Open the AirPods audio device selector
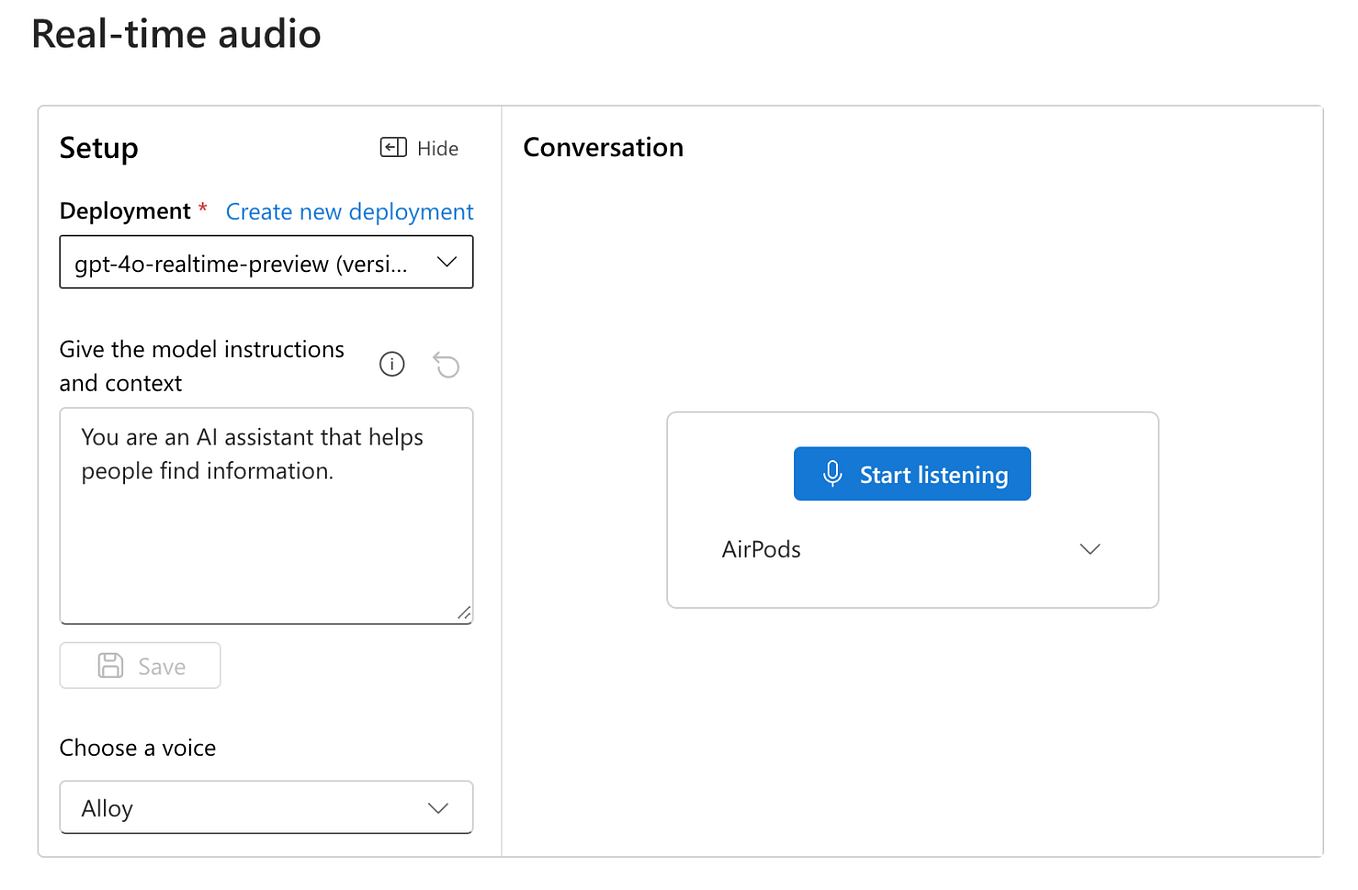Screen dimensions: 1358x890 [912, 548]
